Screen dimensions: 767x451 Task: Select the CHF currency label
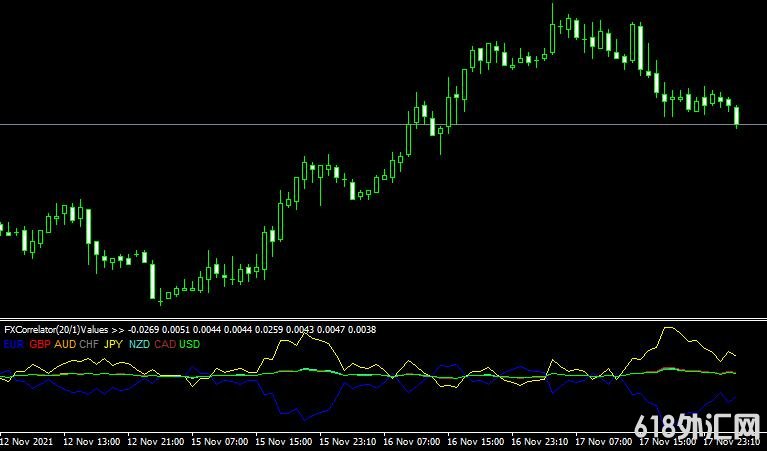point(89,343)
